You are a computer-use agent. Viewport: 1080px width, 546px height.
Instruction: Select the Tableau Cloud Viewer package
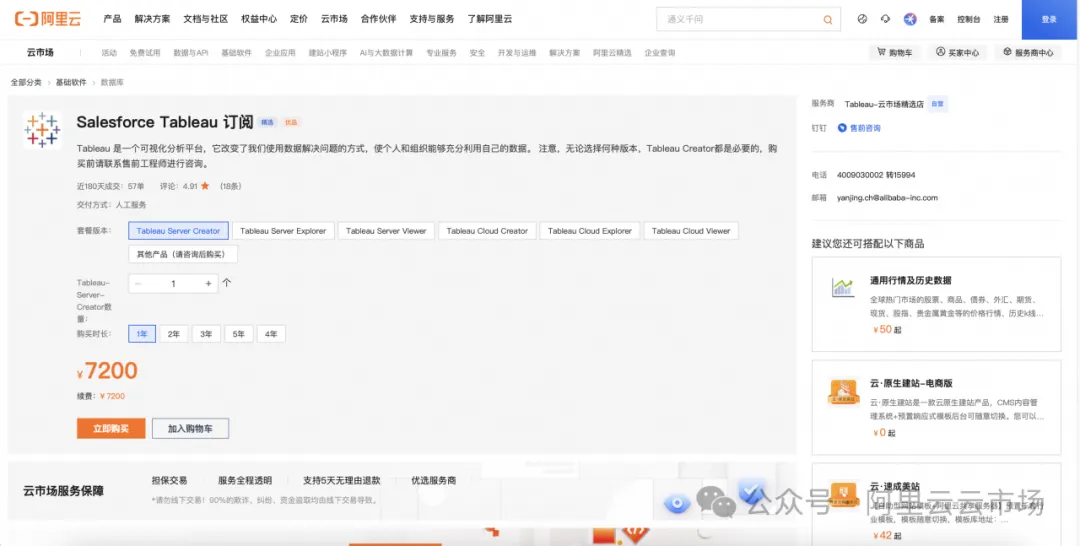coord(691,231)
